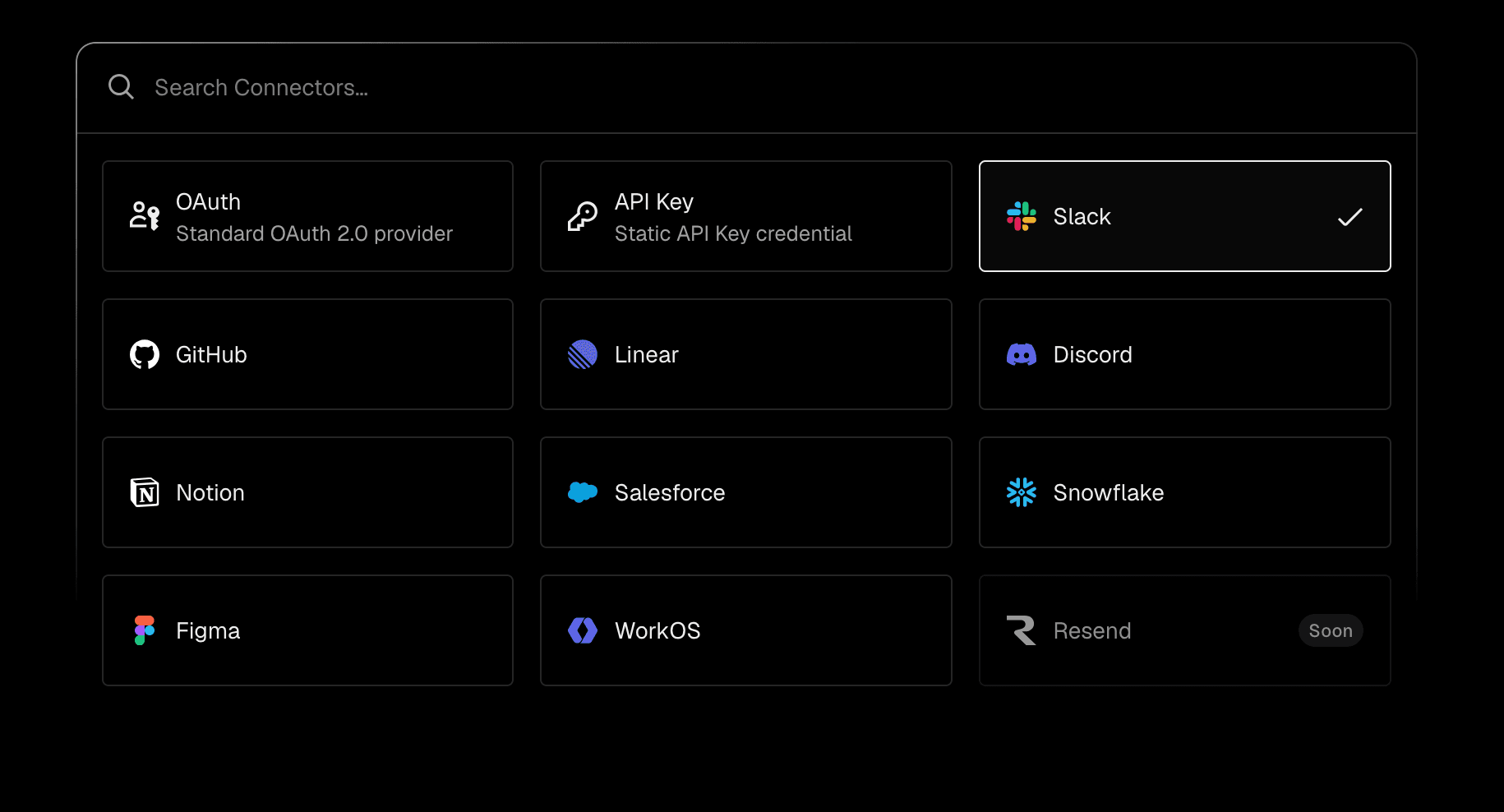Select the Figma connector card

tap(307, 630)
